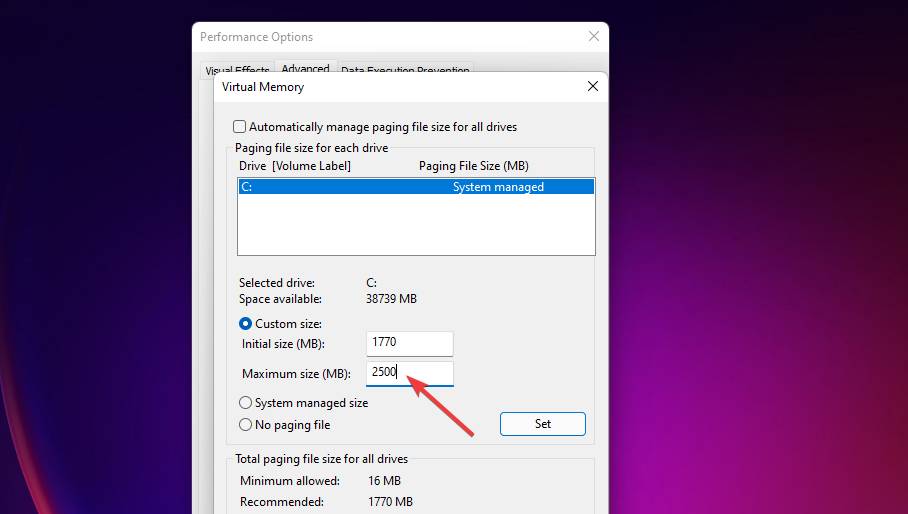
Task: Close the Performance Options window
Action: pyautogui.click(x=594, y=36)
